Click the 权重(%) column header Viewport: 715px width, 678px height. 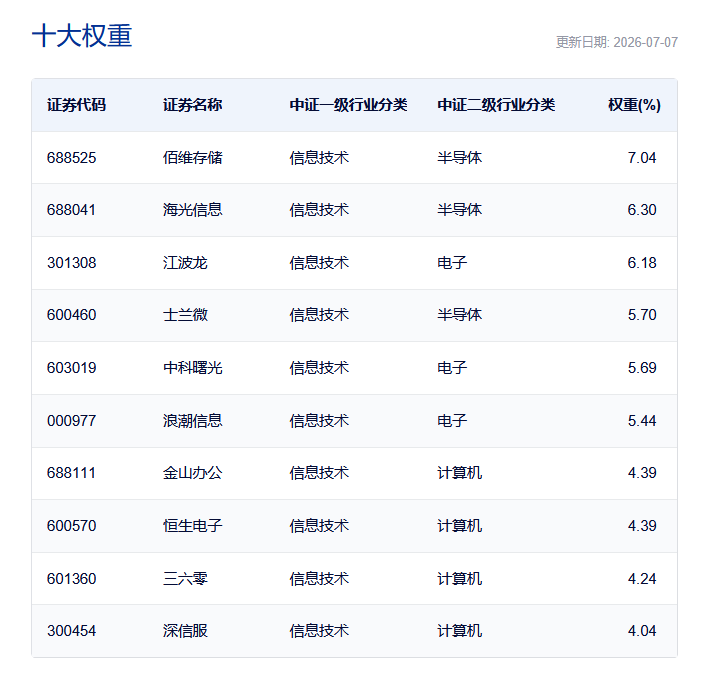pos(634,105)
